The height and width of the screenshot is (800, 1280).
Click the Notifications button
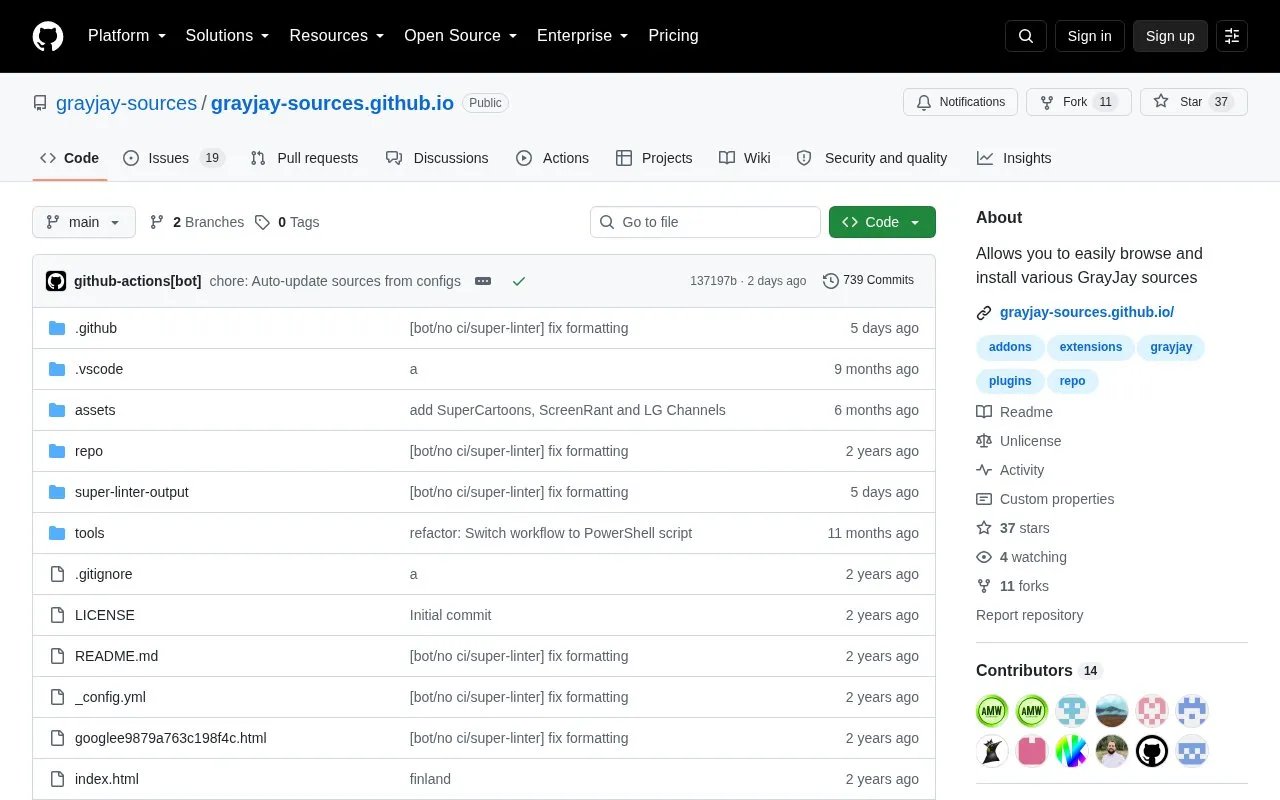[960, 102]
